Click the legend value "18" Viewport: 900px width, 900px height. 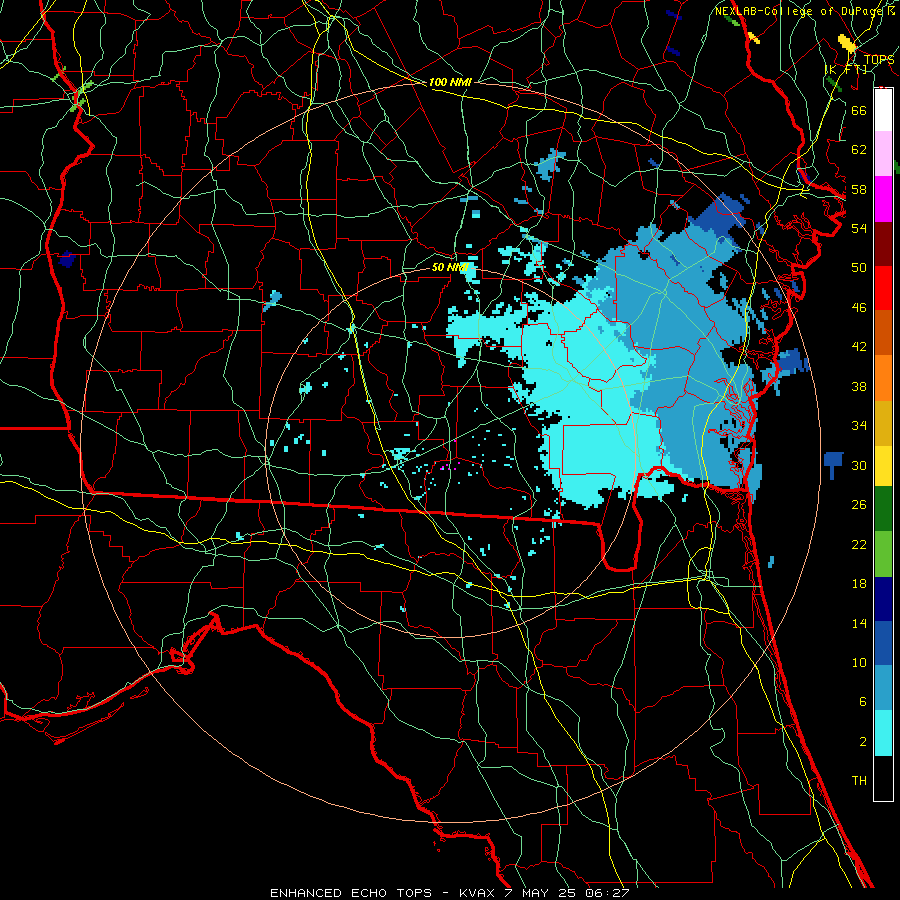(x=859, y=584)
